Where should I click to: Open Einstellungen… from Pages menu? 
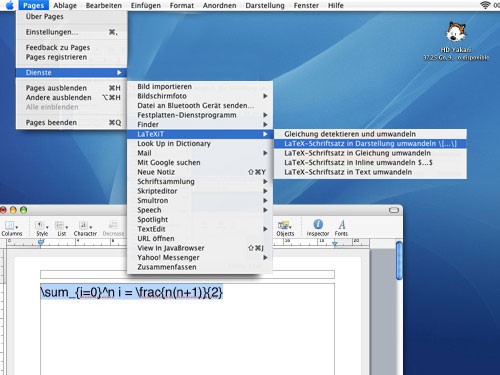71,32
